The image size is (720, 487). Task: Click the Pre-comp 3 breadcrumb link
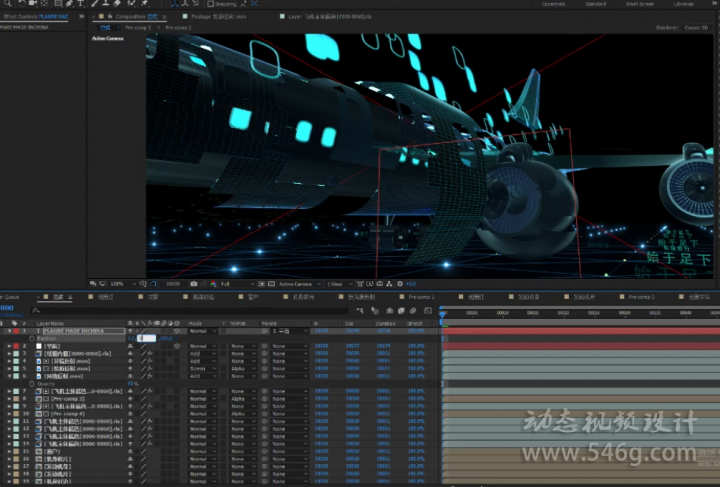tap(138, 28)
